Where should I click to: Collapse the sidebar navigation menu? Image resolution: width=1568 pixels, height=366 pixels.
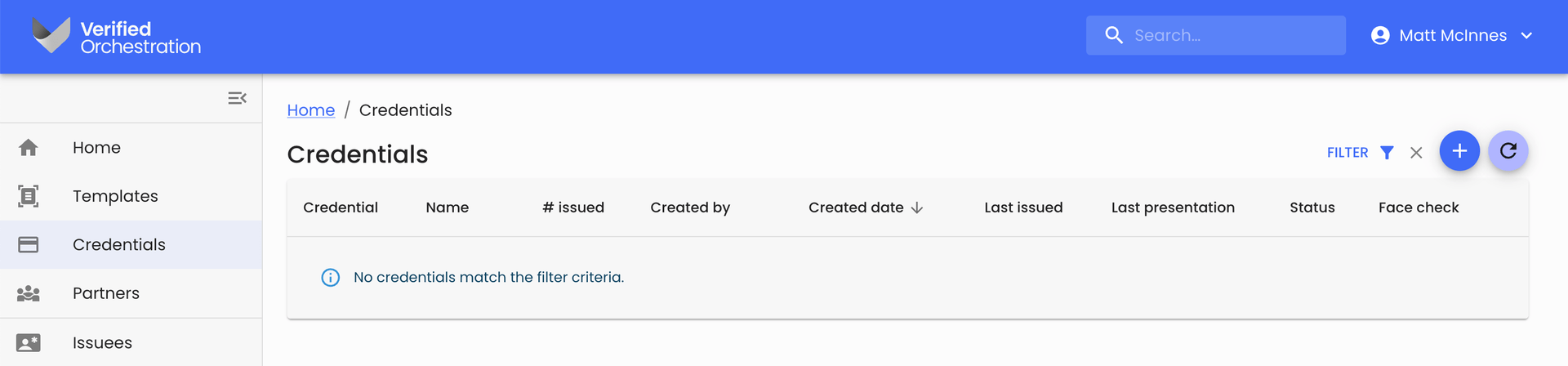tap(237, 98)
